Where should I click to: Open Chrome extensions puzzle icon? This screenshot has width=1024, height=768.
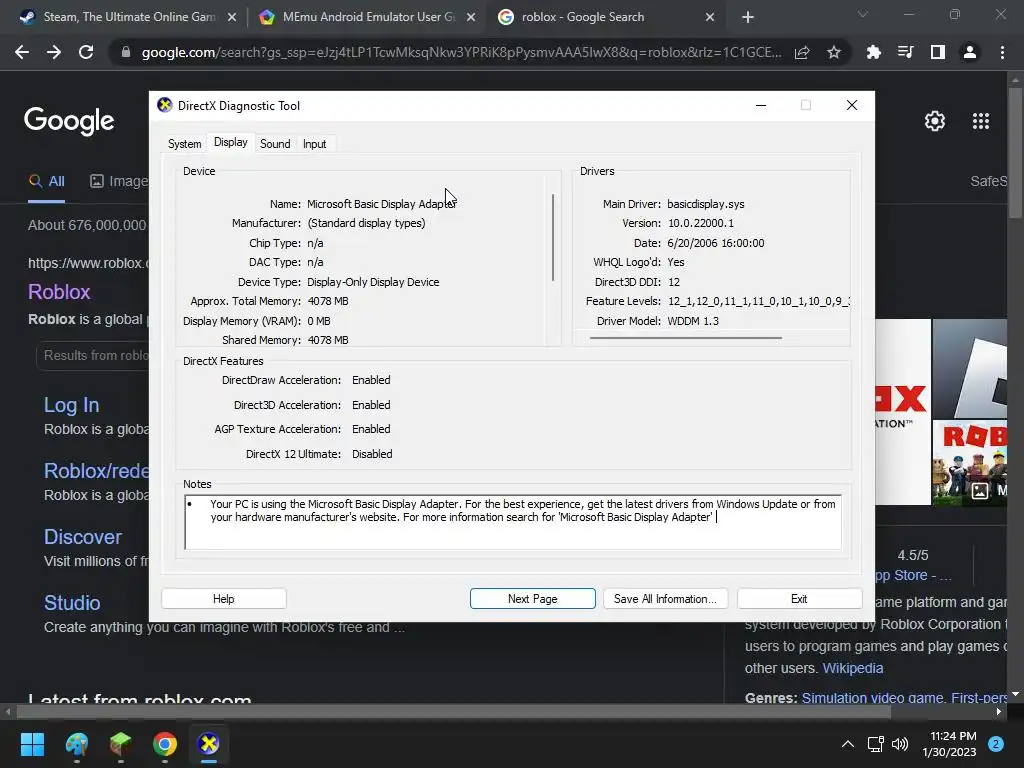pos(873,52)
